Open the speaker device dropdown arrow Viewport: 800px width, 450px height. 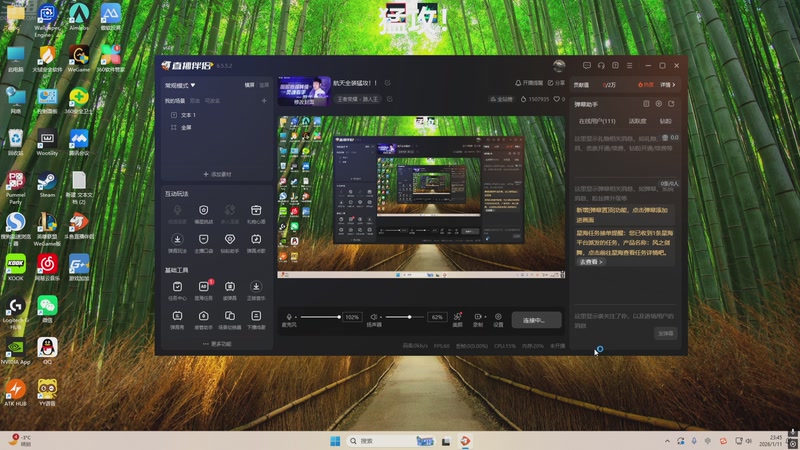[381, 317]
